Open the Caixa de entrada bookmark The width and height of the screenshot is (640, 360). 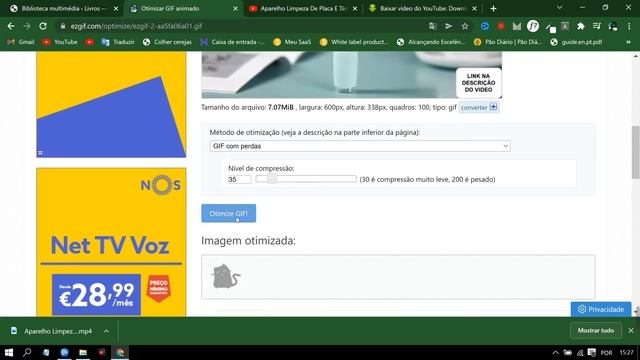click(x=232, y=42)
